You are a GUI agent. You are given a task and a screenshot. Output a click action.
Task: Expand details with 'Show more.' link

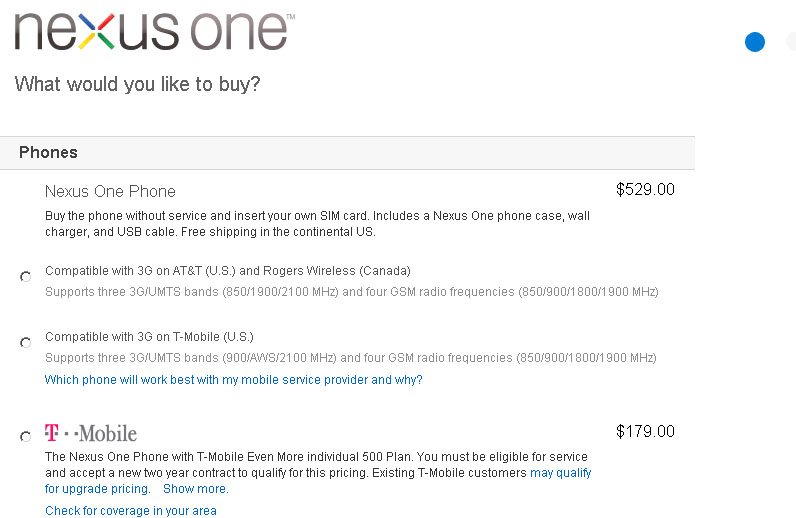pyautogui.click(x=195, y=489)
